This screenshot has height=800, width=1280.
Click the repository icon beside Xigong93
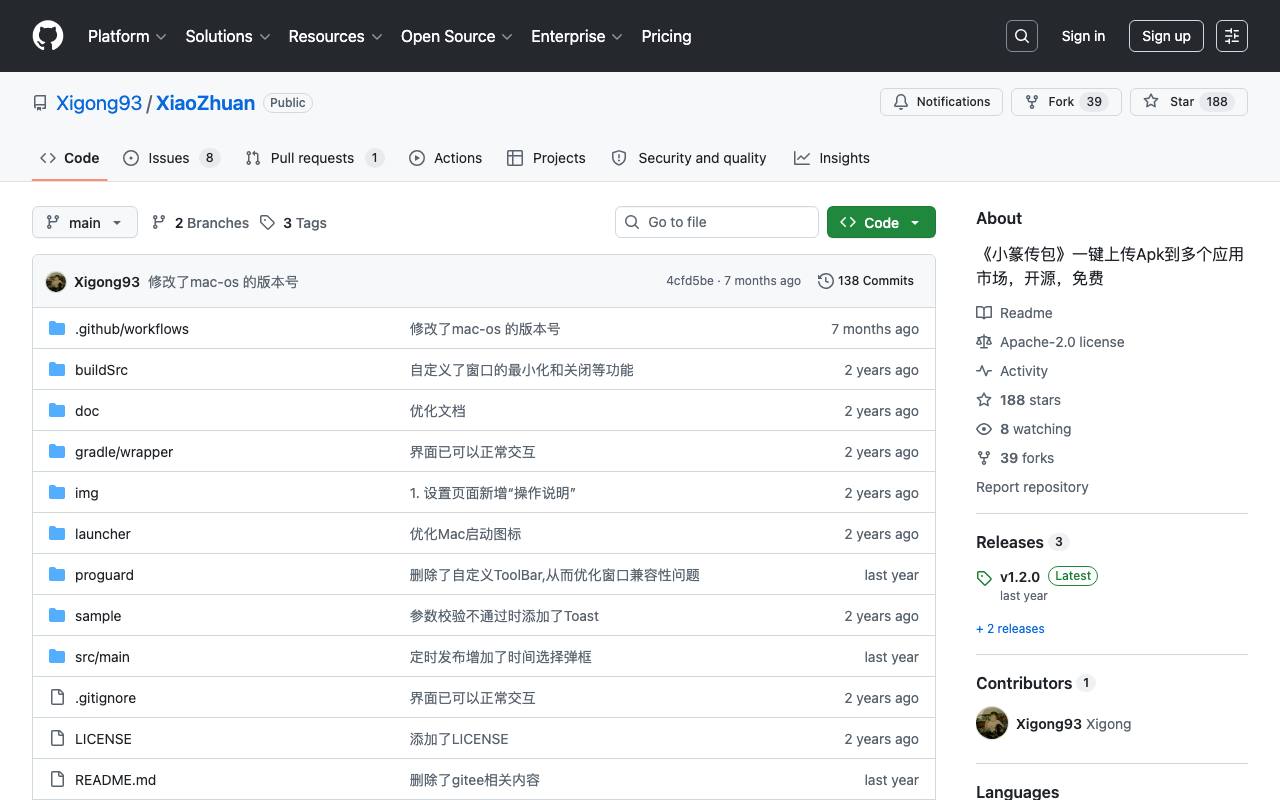pos(40,103)
